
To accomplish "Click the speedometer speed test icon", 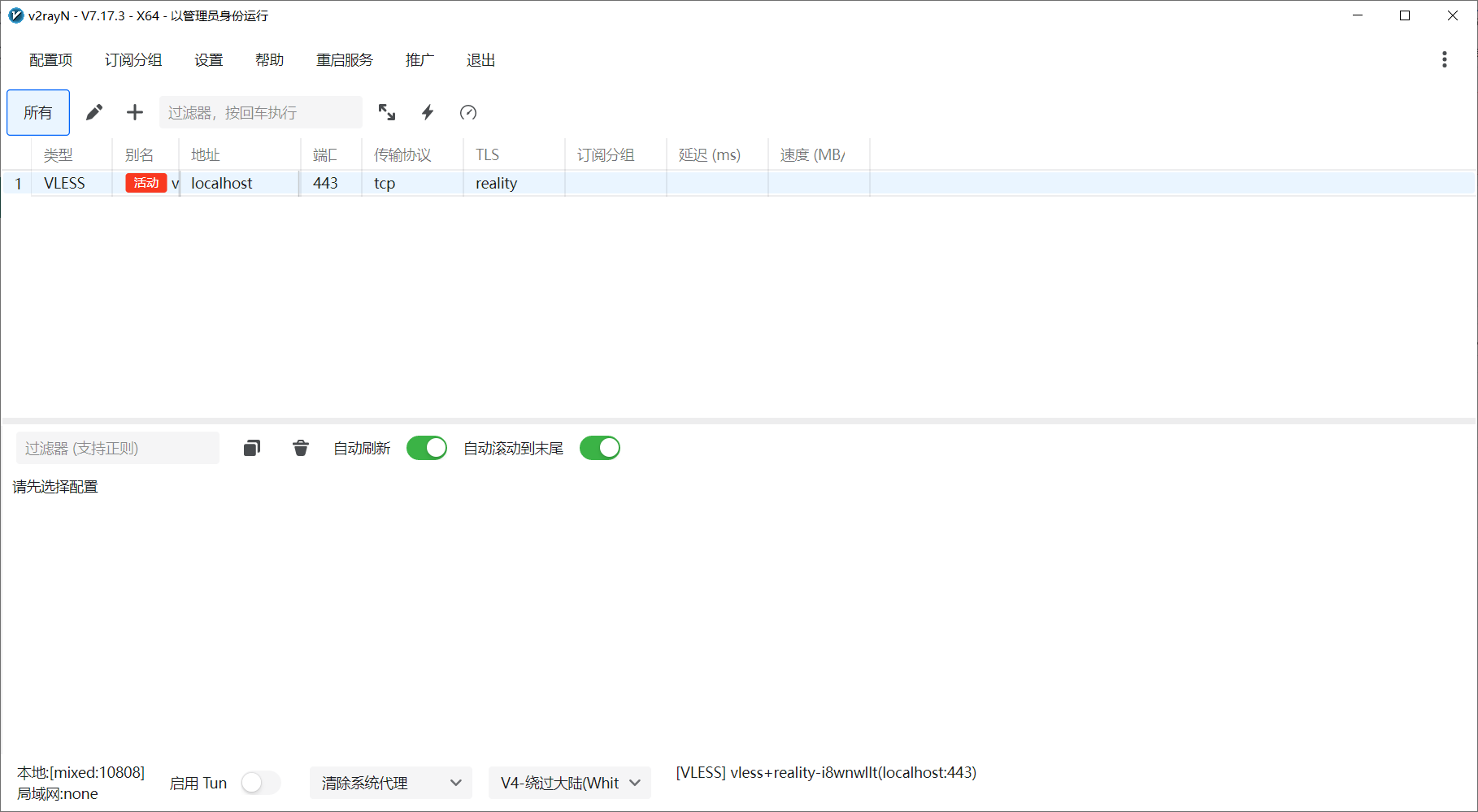I will click(x=468, y=112).
